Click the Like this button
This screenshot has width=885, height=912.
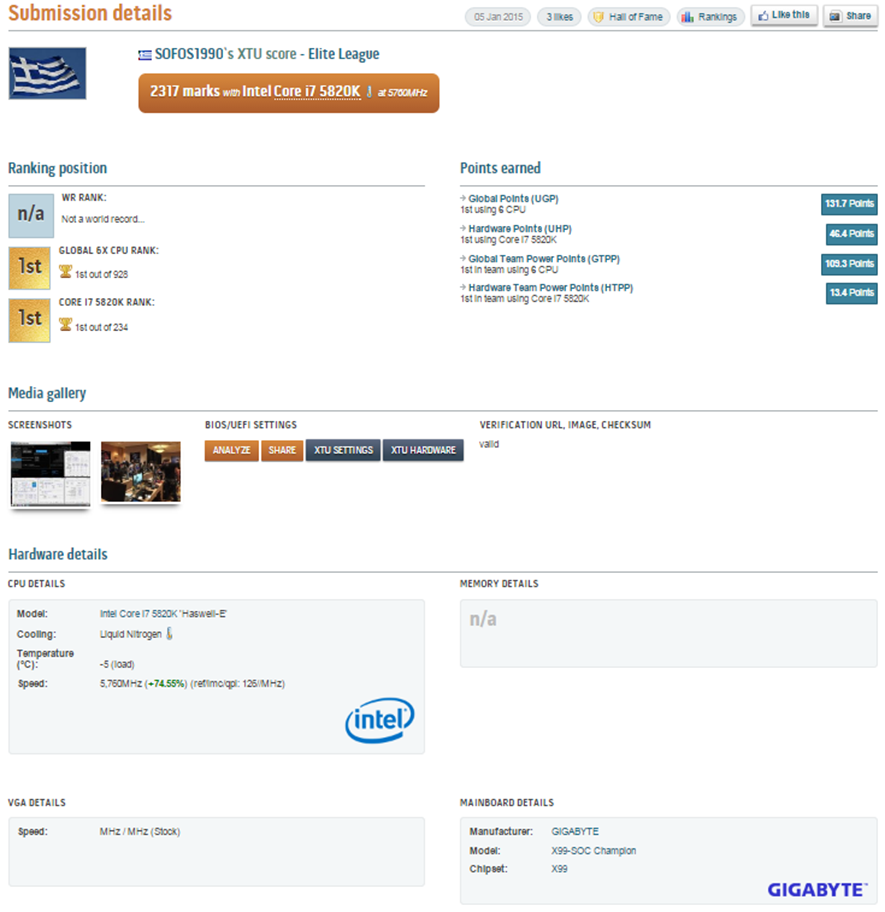coord(784,16)
